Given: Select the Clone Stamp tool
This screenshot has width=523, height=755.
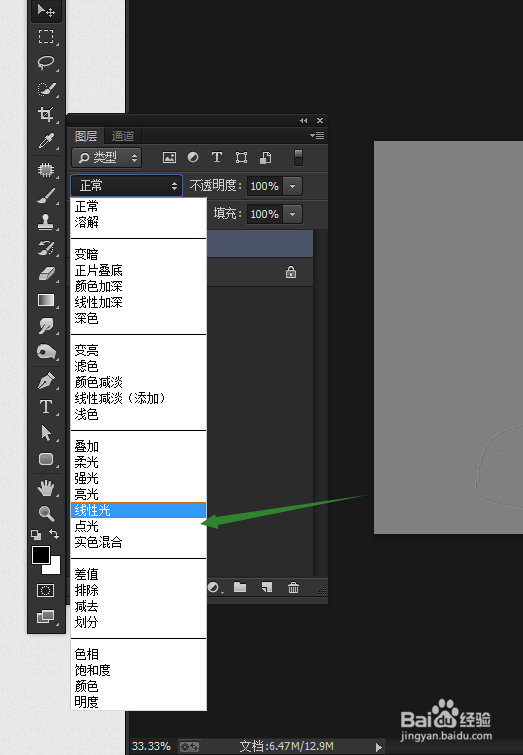Looking at the screenshot, I should pyautogui.click(x=46, y=222).
